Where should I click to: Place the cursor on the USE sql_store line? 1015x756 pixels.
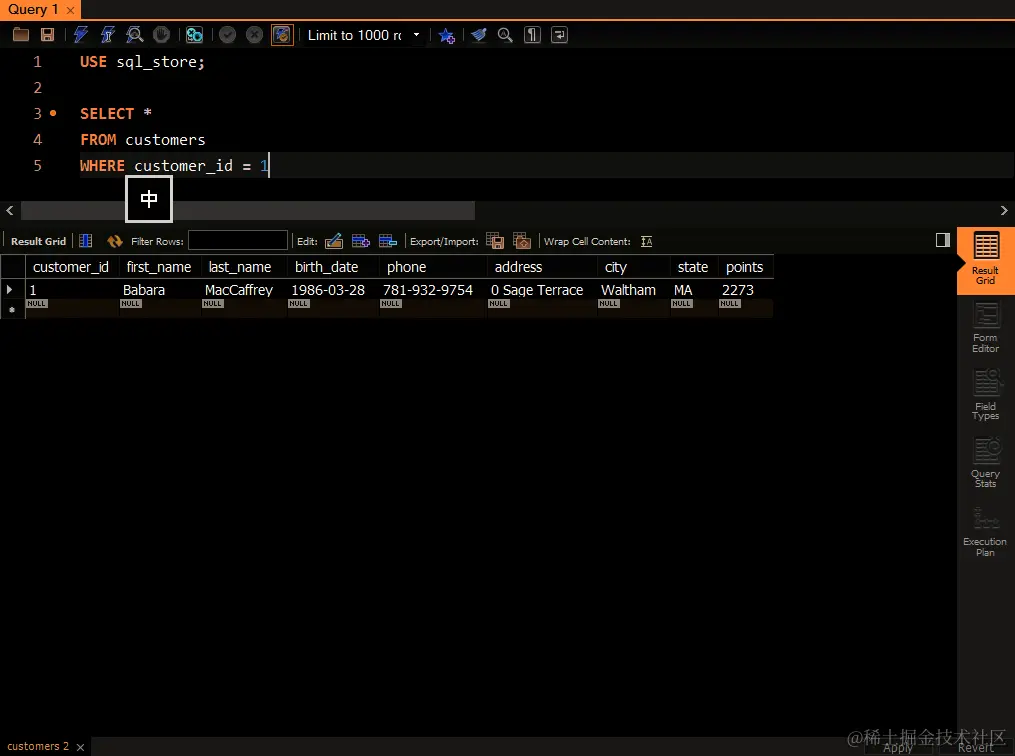pos(142,62)
